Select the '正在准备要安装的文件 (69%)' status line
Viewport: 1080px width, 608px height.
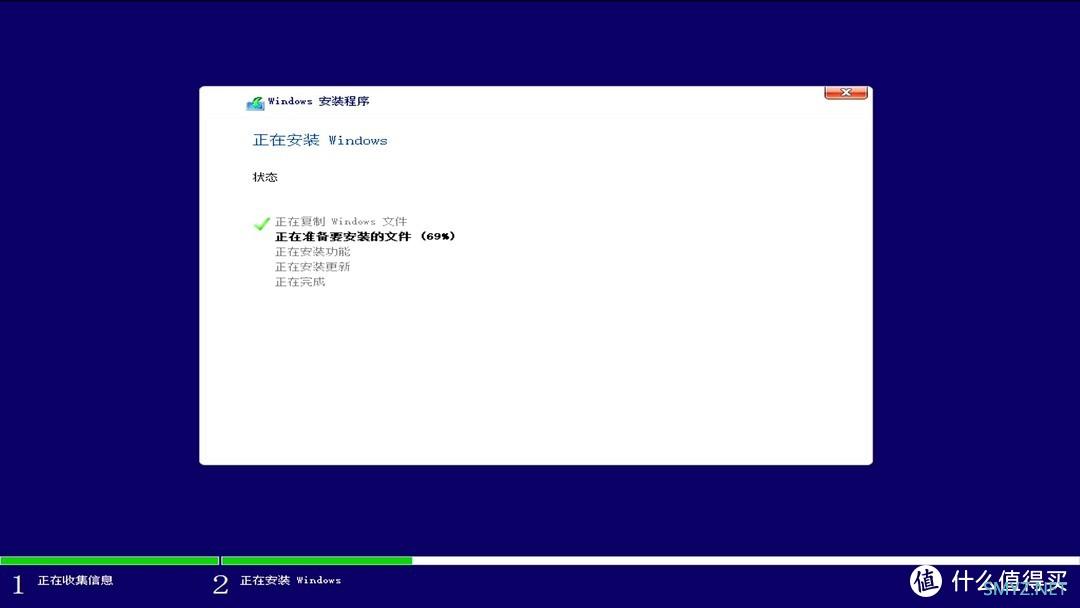365,236
